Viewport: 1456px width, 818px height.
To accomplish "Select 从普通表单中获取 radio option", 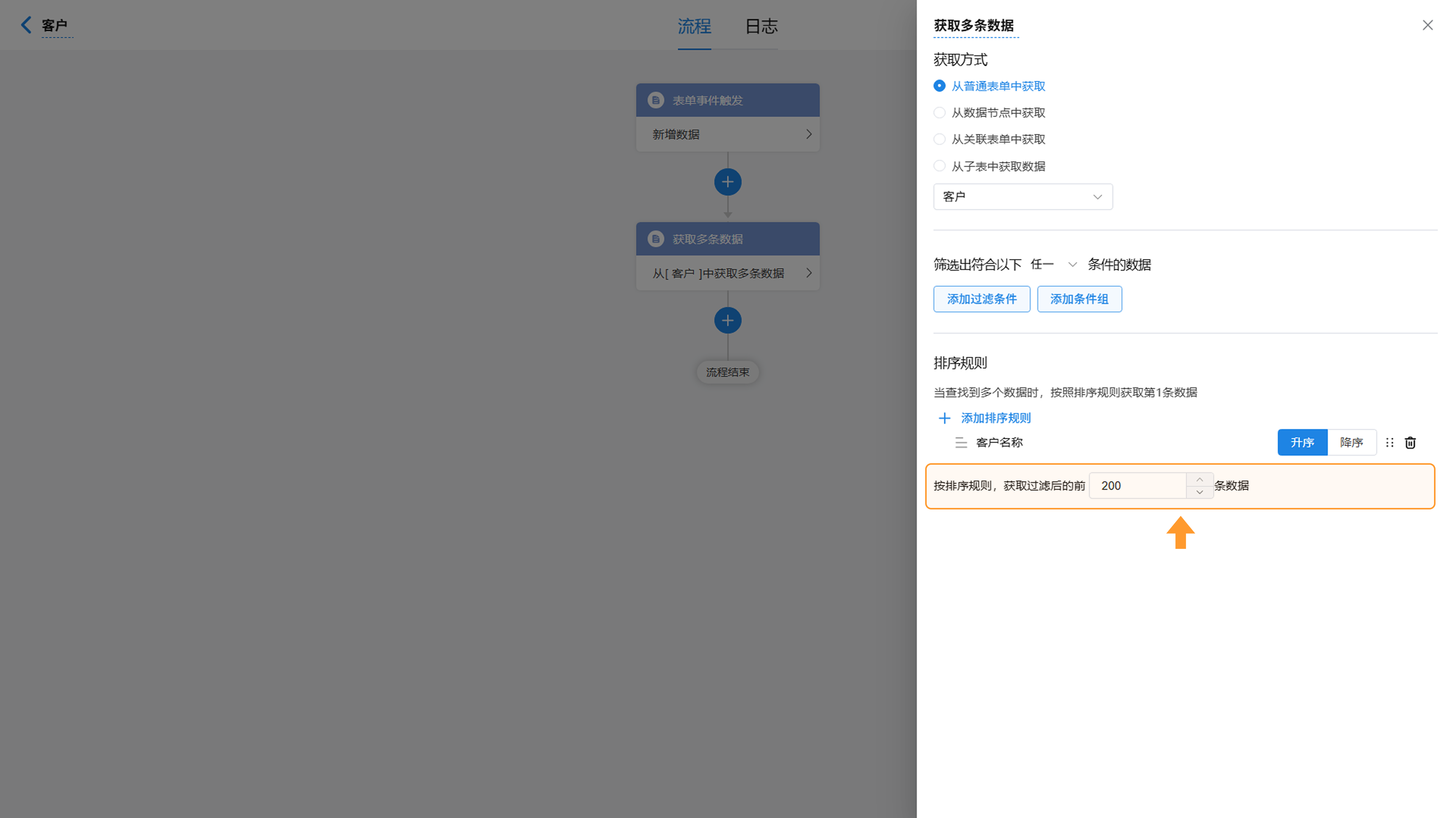I will [940, 86].
